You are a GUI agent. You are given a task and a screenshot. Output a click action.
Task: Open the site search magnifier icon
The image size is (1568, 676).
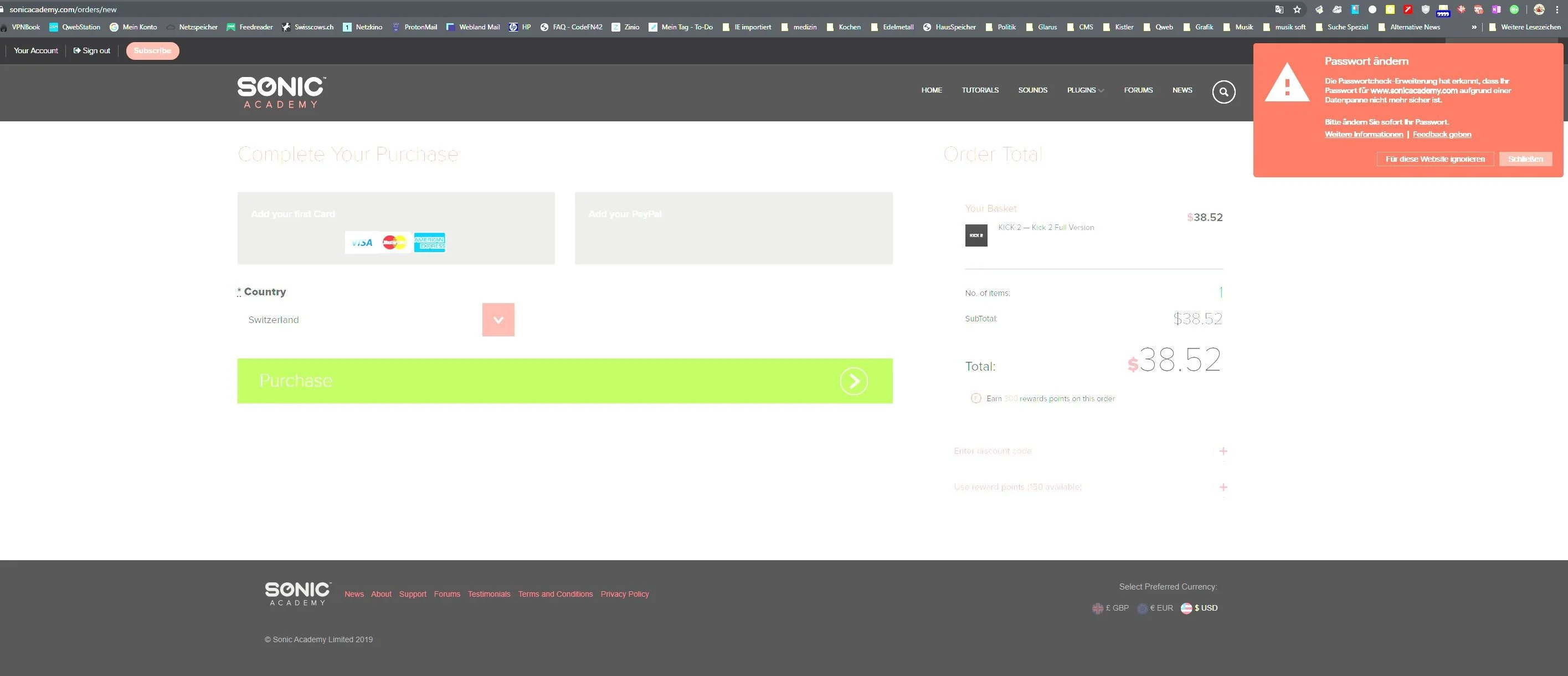coord(1223,92)
